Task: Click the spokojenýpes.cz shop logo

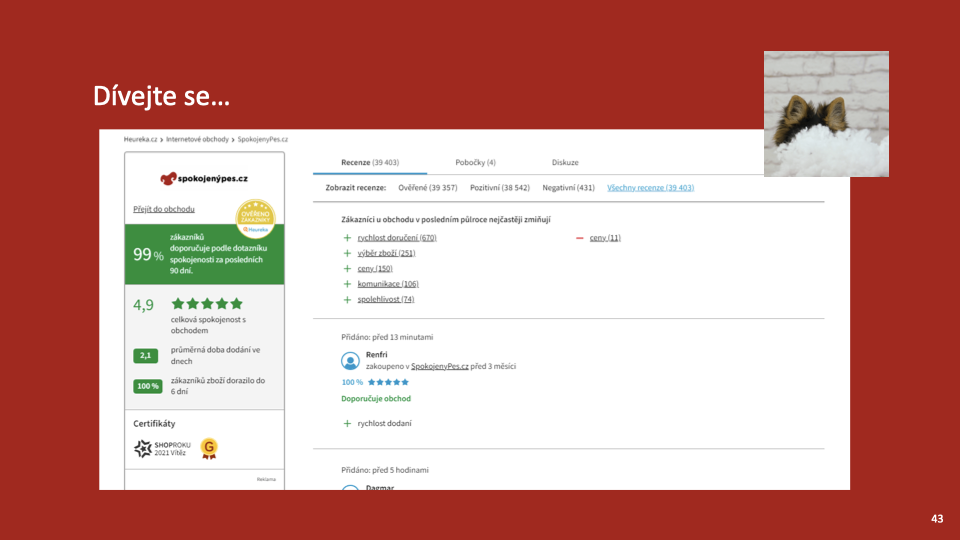Action: pos(204,178)
